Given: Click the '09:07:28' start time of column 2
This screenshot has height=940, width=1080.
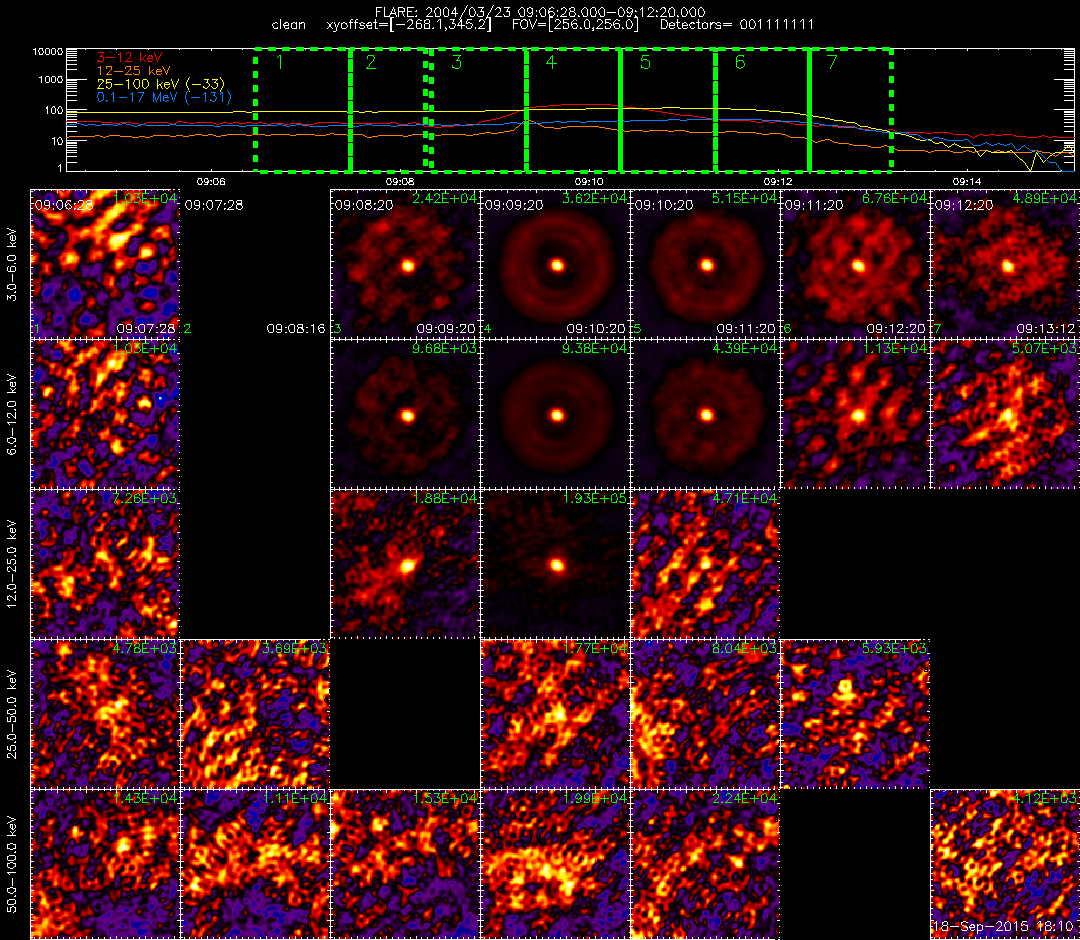Looking at the screenshot, I should pos(214,205).
